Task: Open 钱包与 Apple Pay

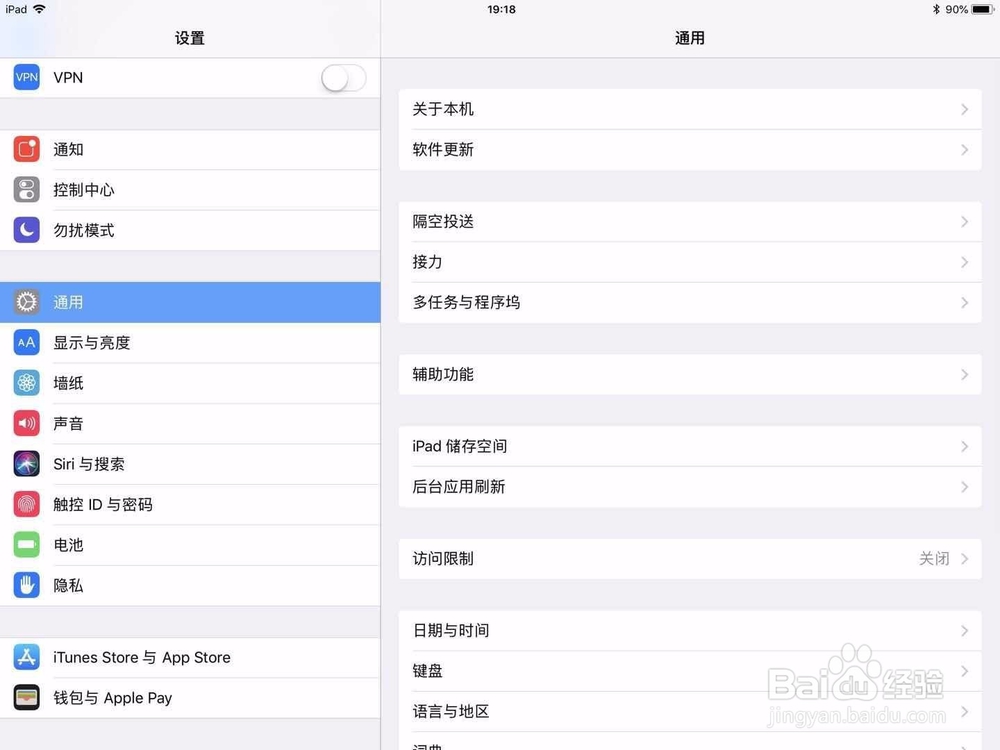Action: [190, 698]
